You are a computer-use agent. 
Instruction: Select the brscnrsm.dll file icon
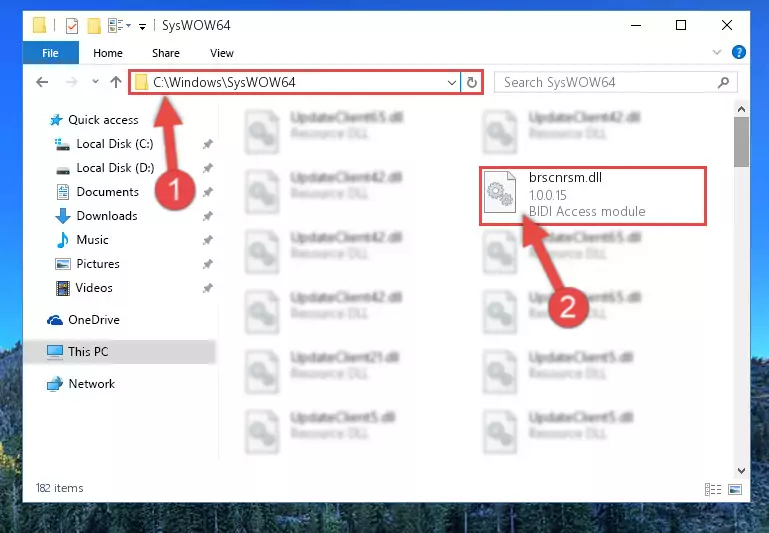click(500, 192)
